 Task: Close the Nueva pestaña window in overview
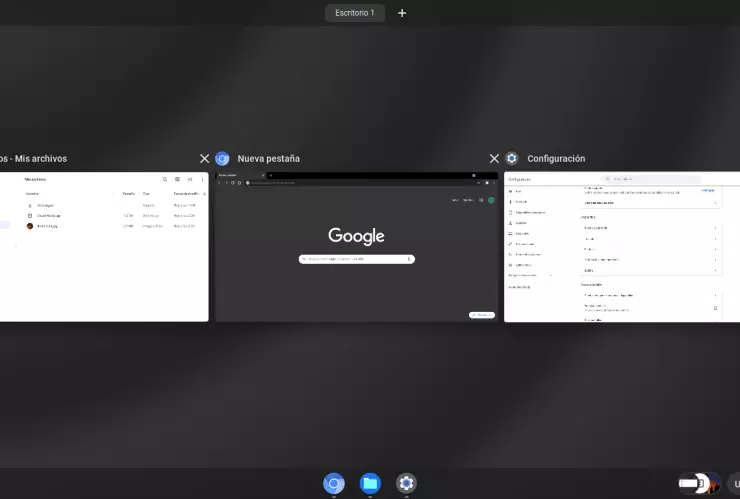pos(494,159)
